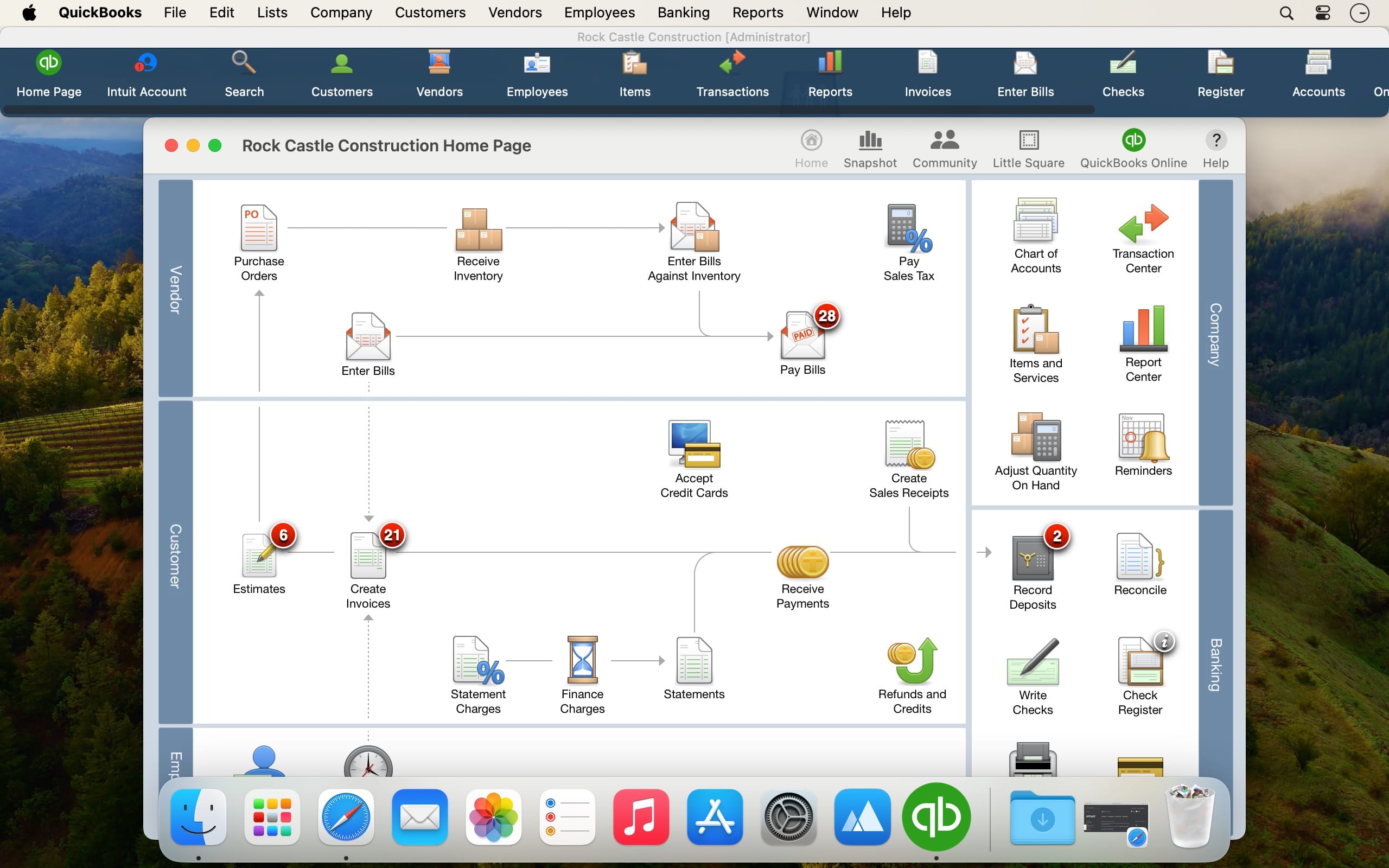Open Check Register icon
The width and height of the screenshot is (1389, 868).
[x=1140, y=662]
